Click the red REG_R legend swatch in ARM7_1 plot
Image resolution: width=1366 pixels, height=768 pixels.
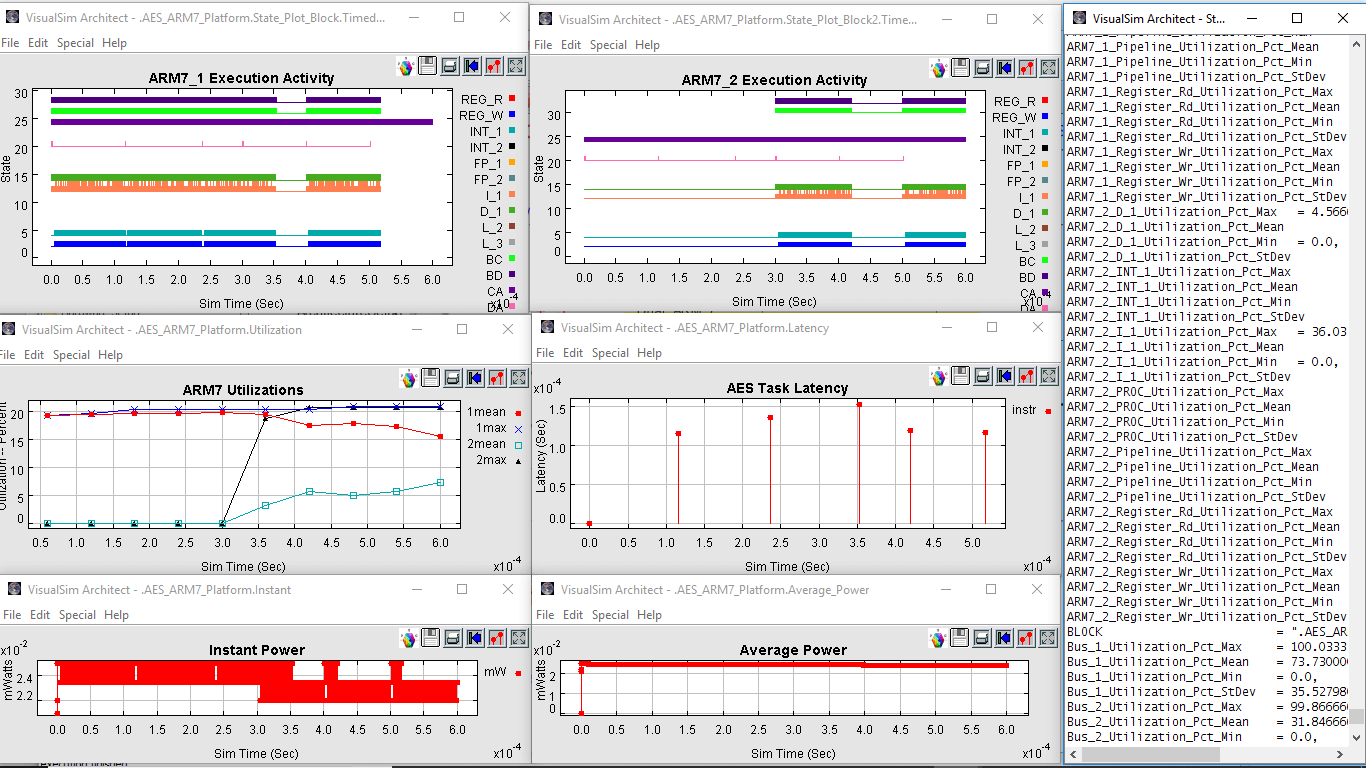(512, 100)
